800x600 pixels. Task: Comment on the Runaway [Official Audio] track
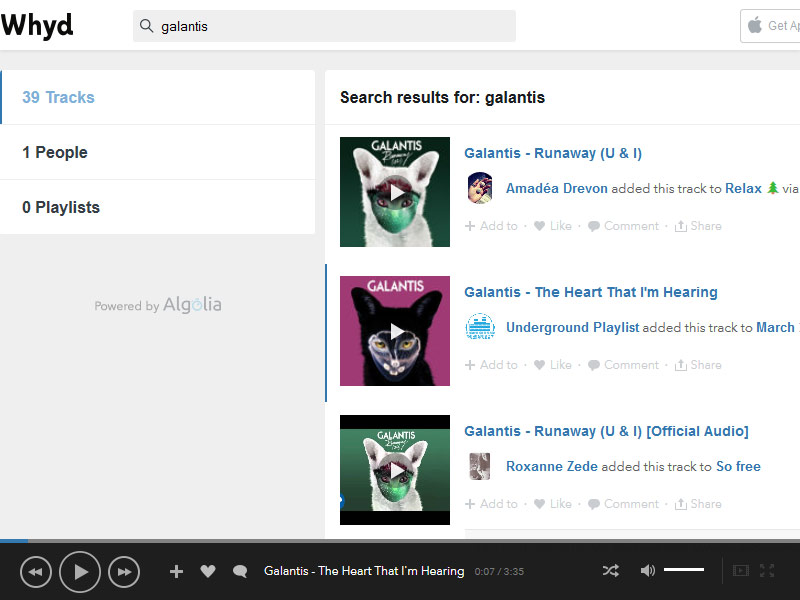pos(623,504)
